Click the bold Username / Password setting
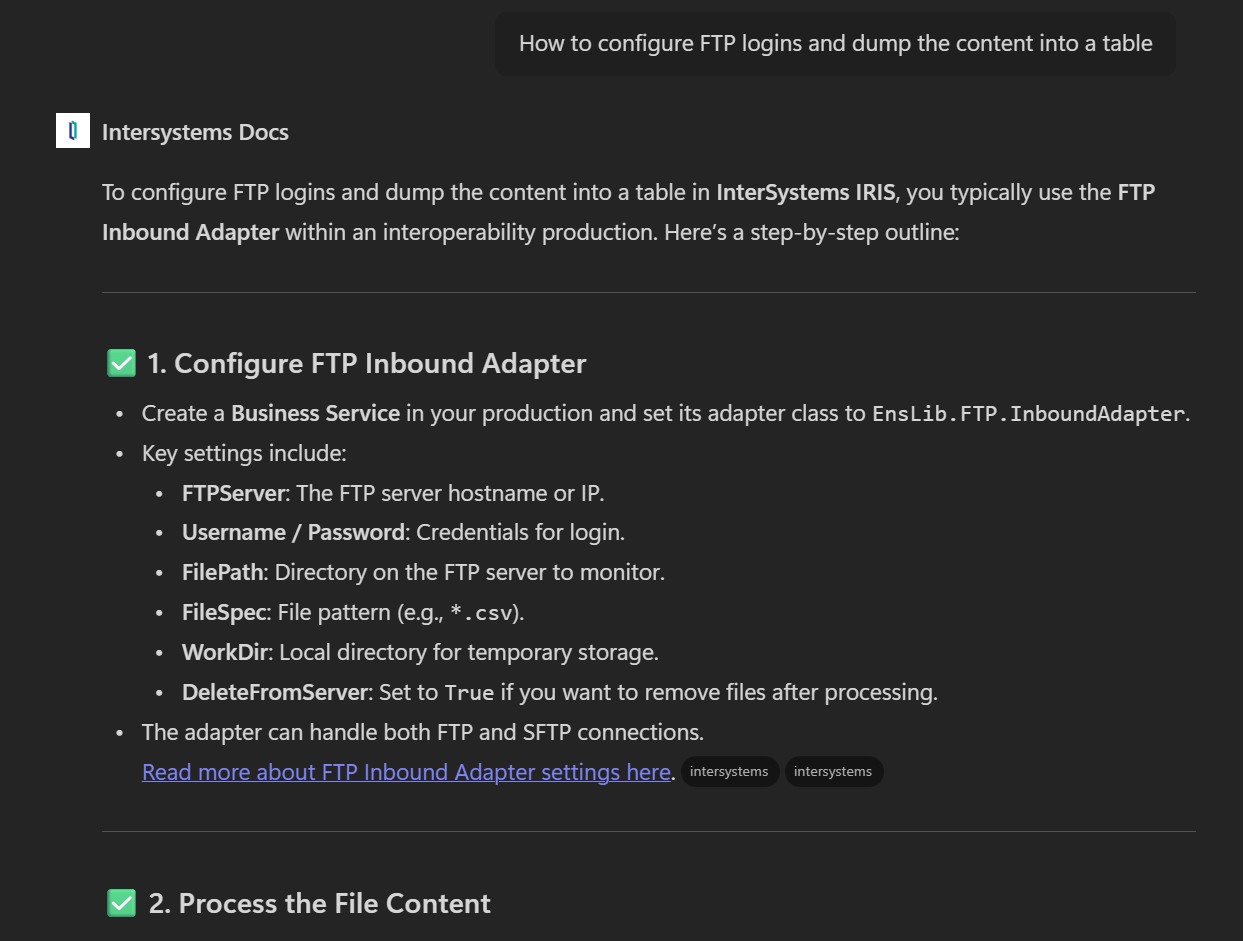The image size is (1243, 941). tap(294, 532)
